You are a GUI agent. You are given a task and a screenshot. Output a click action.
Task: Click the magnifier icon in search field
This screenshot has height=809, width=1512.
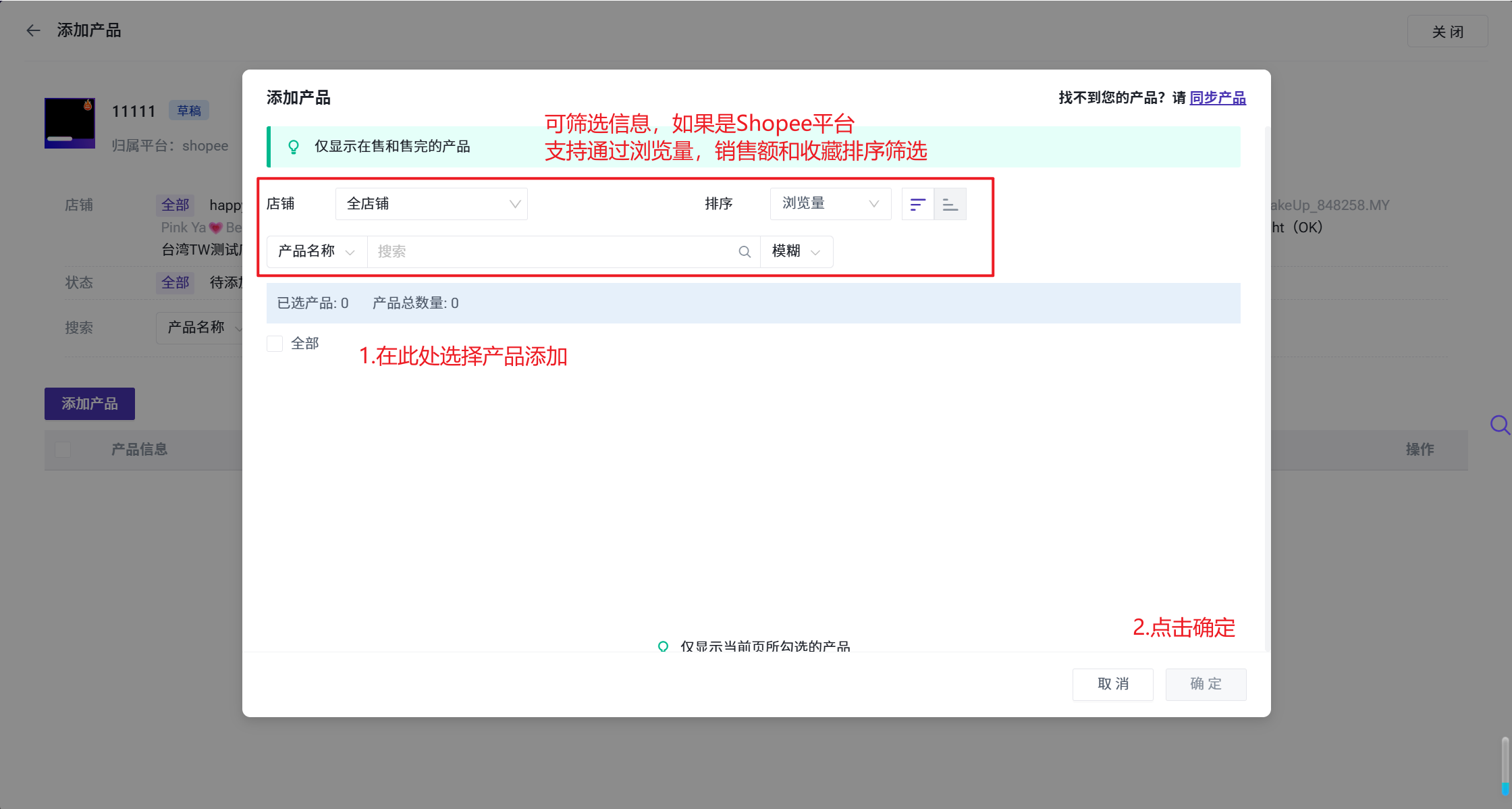[745, 252]
